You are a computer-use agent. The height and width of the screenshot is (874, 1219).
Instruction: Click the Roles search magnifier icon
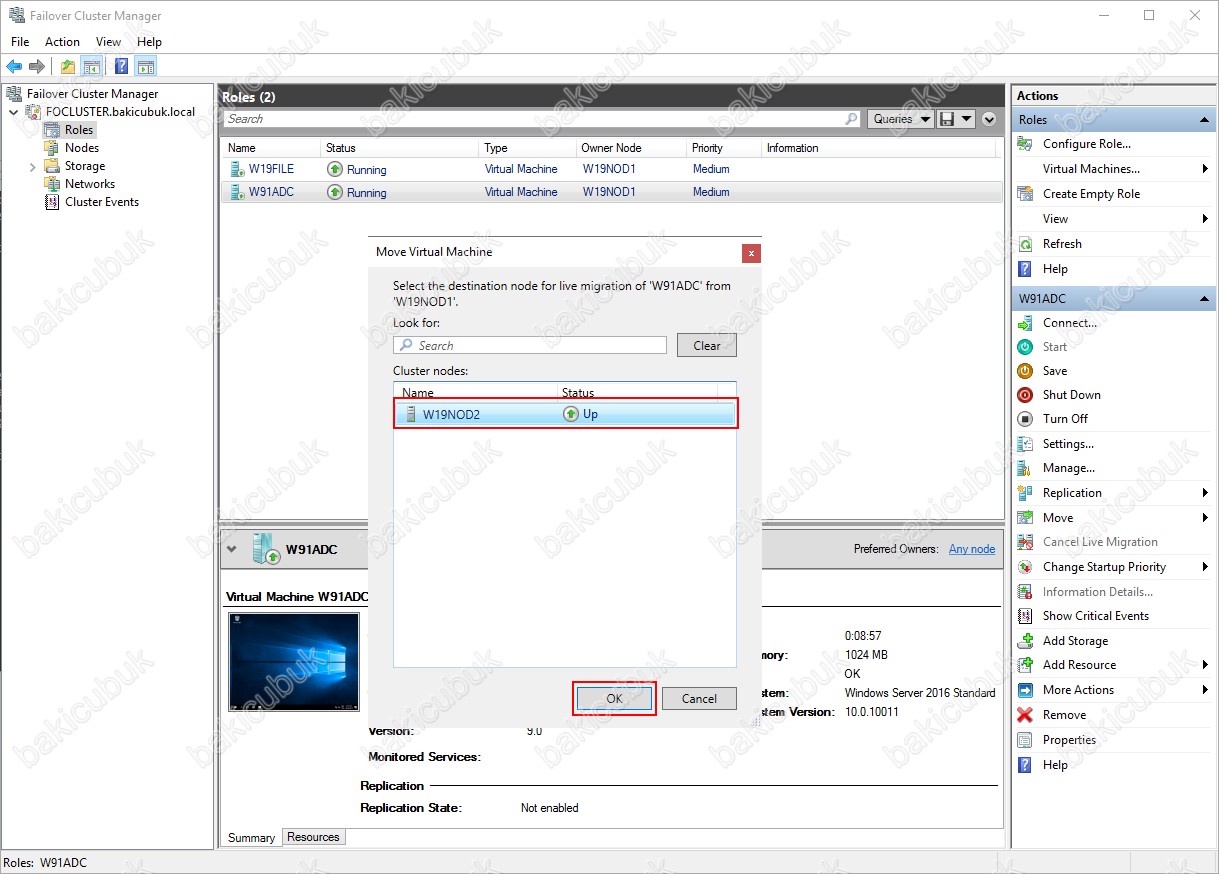click(x=852, y=119)
